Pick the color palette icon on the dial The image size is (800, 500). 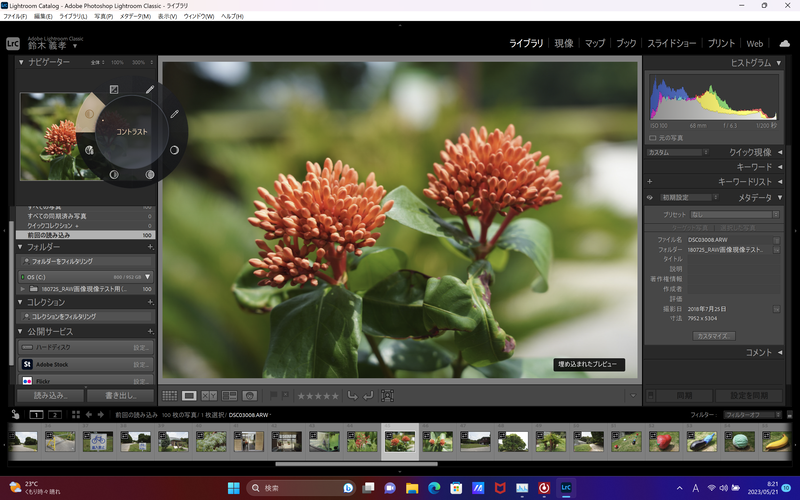coord(89,150)
